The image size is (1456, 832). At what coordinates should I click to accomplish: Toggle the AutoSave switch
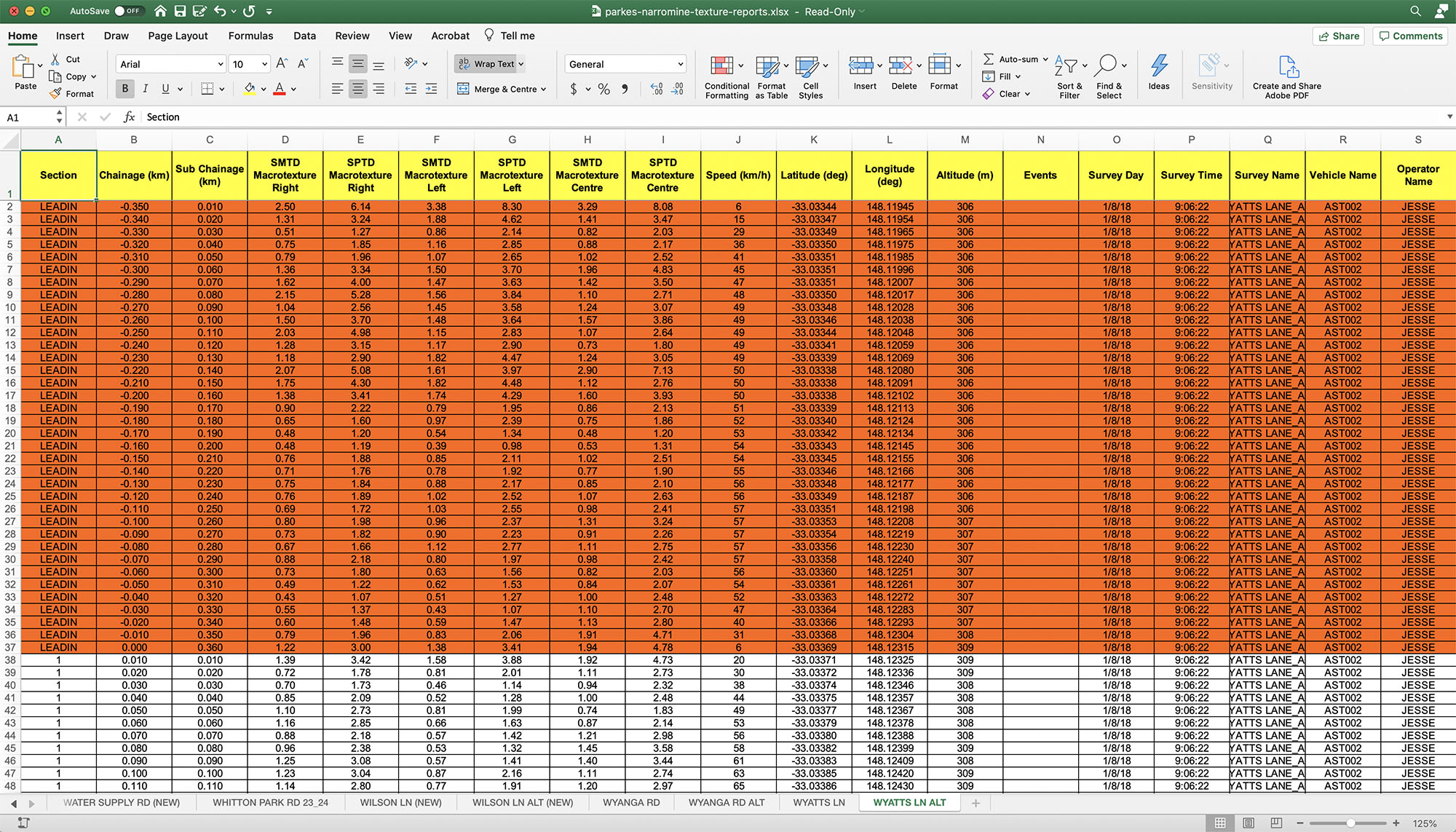tap(129, 11)
